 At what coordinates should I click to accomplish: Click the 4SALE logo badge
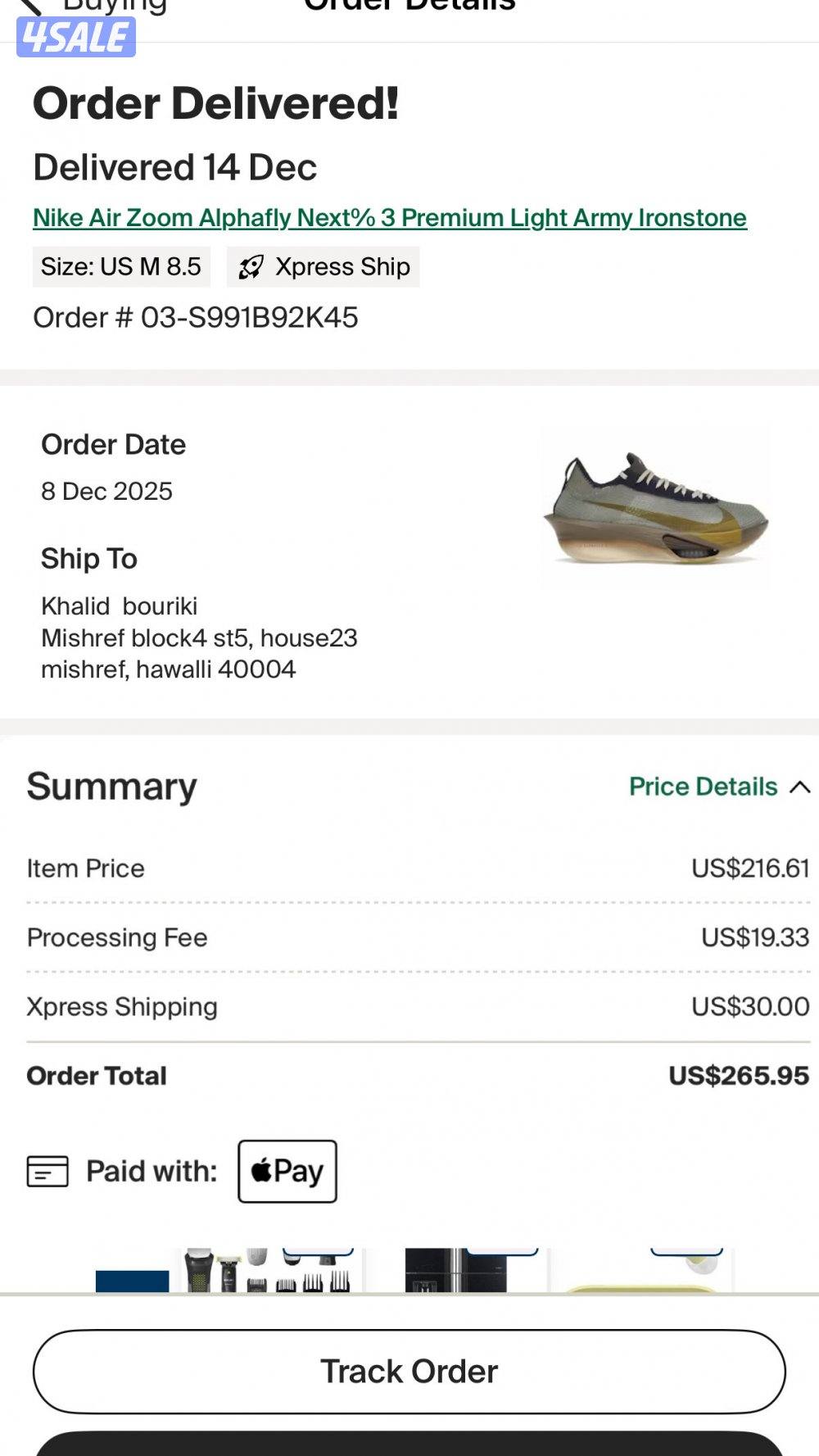pos(76,37)
